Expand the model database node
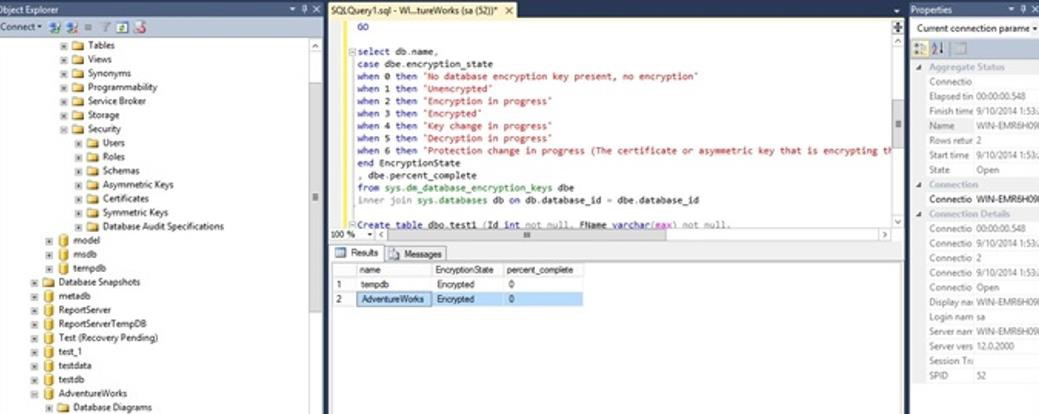This screenshot has width=1039, height=414. coord(49,240)
